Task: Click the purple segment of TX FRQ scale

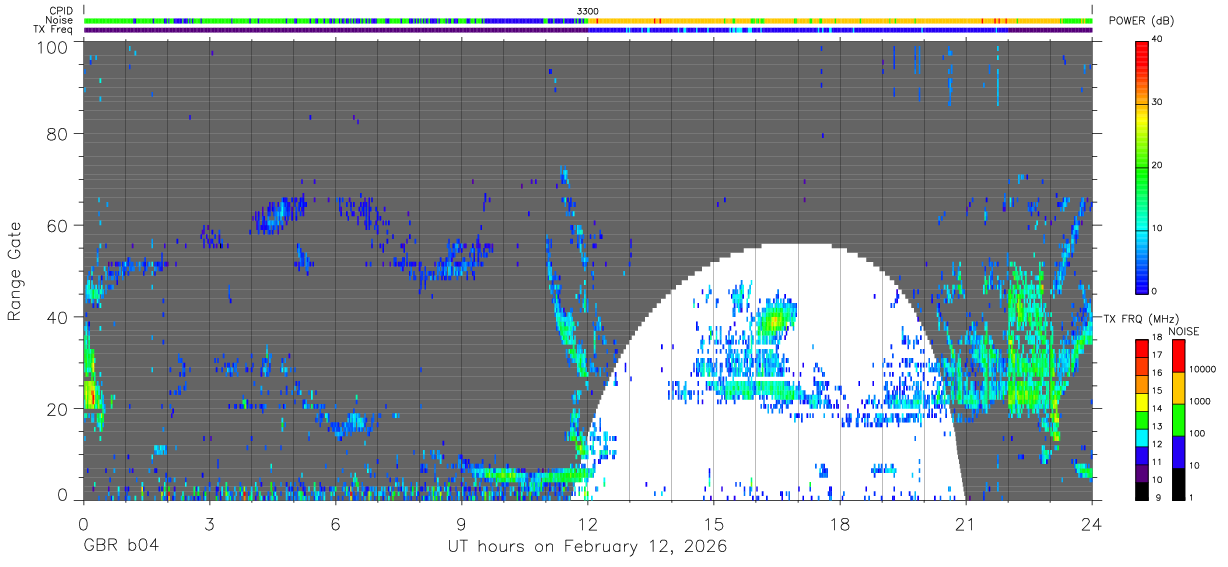Action: (x=1143, y=471)
